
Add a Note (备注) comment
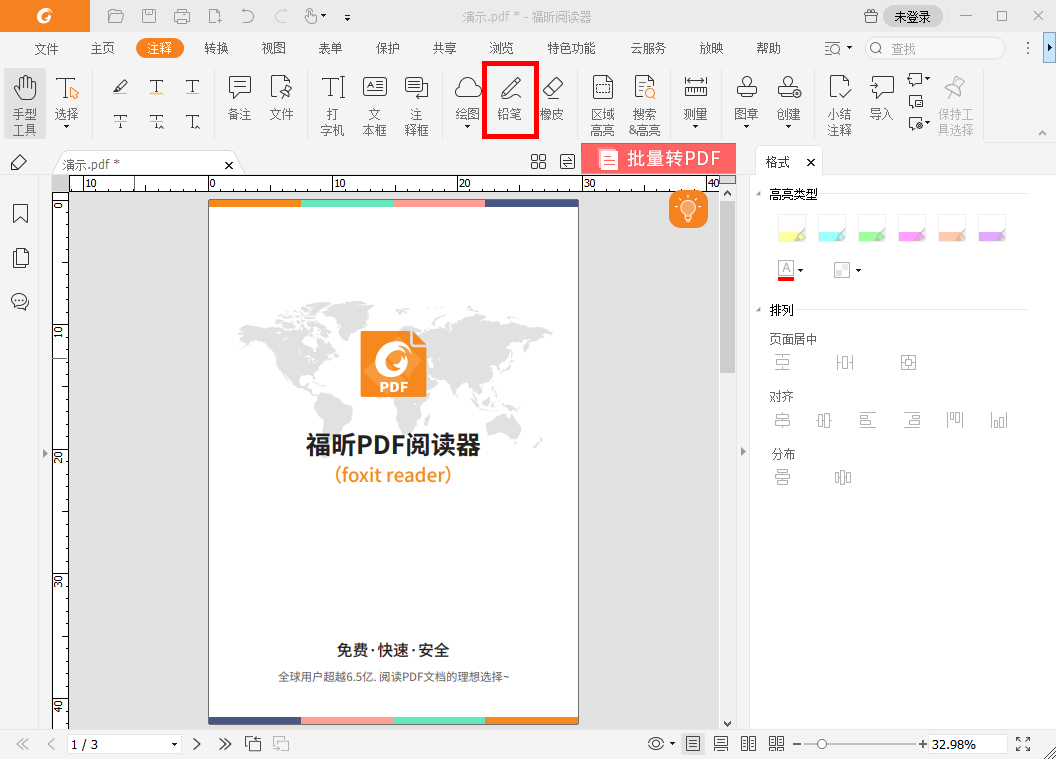(240, 98)
